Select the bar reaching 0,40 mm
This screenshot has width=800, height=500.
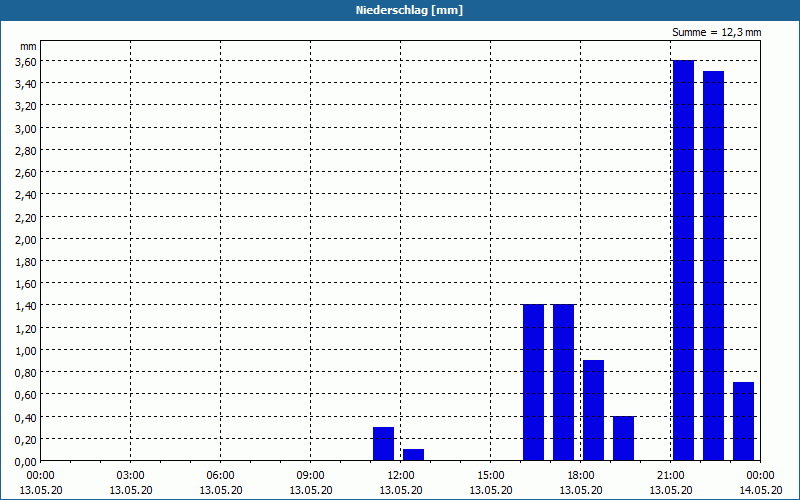coord(623,438)
